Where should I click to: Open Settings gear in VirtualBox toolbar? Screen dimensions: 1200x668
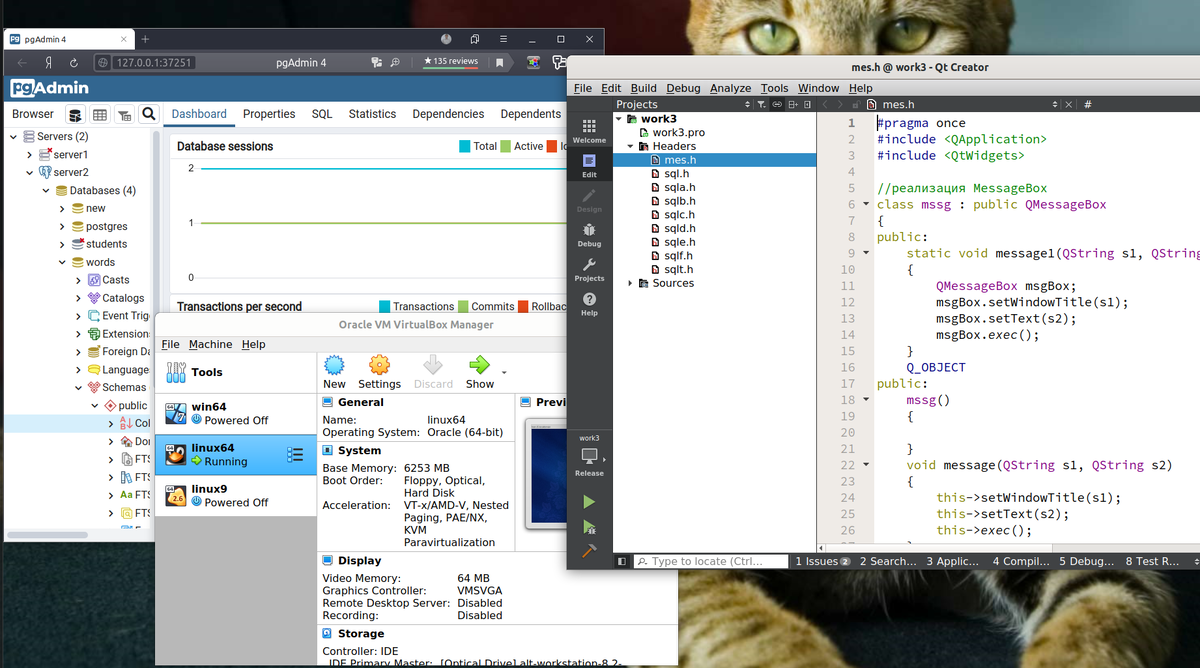[x=379, y=372]
